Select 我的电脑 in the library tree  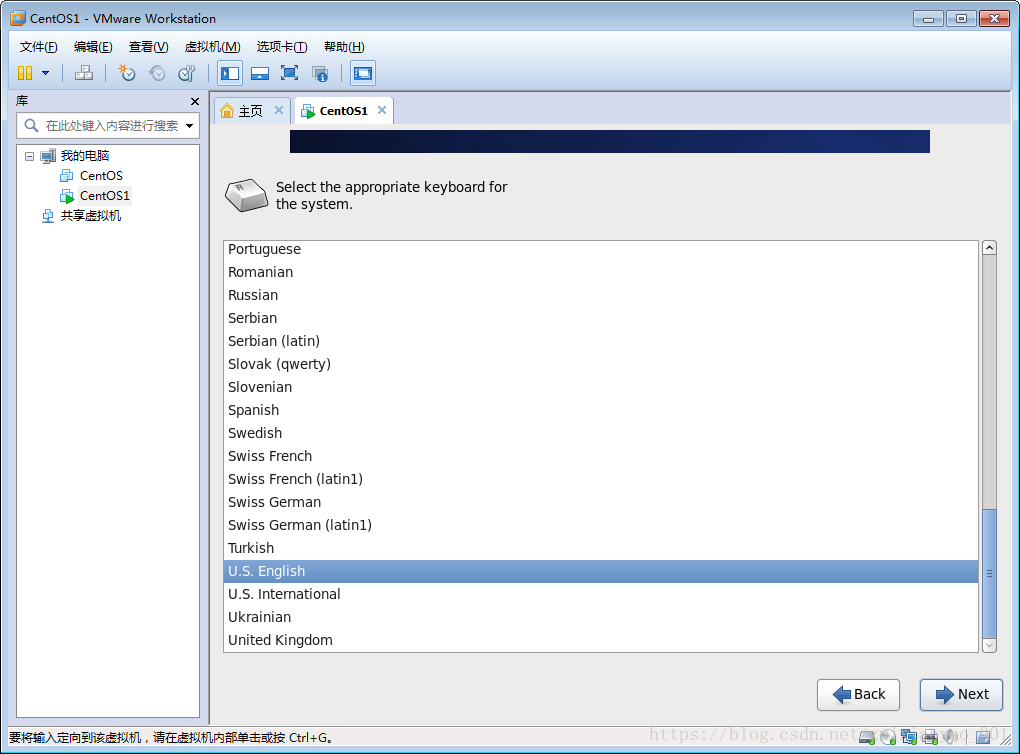(85, 155)
